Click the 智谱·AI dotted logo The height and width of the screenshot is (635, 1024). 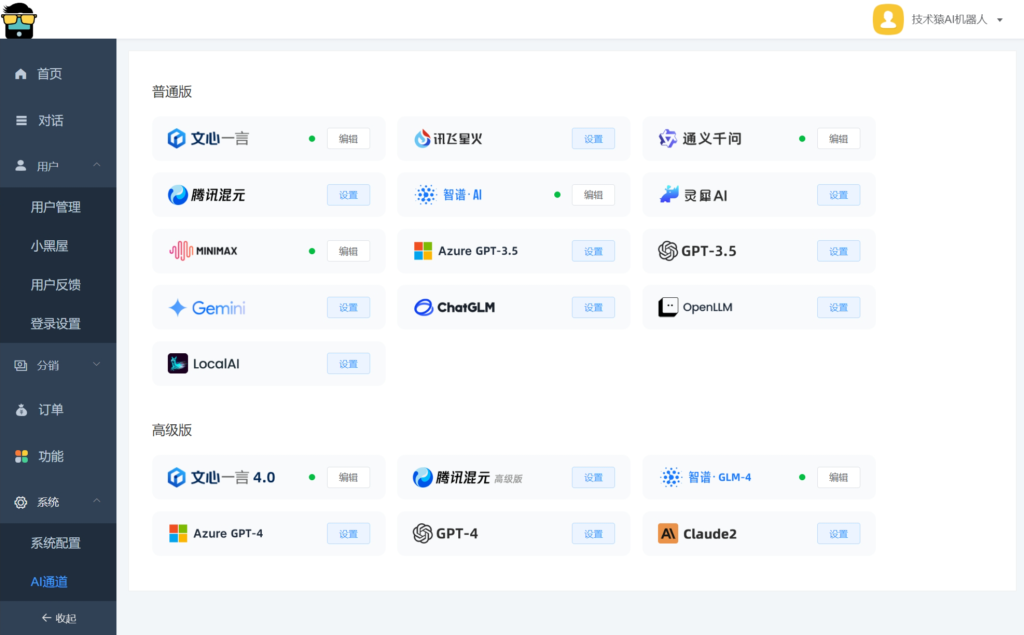(x=426, y=195)
